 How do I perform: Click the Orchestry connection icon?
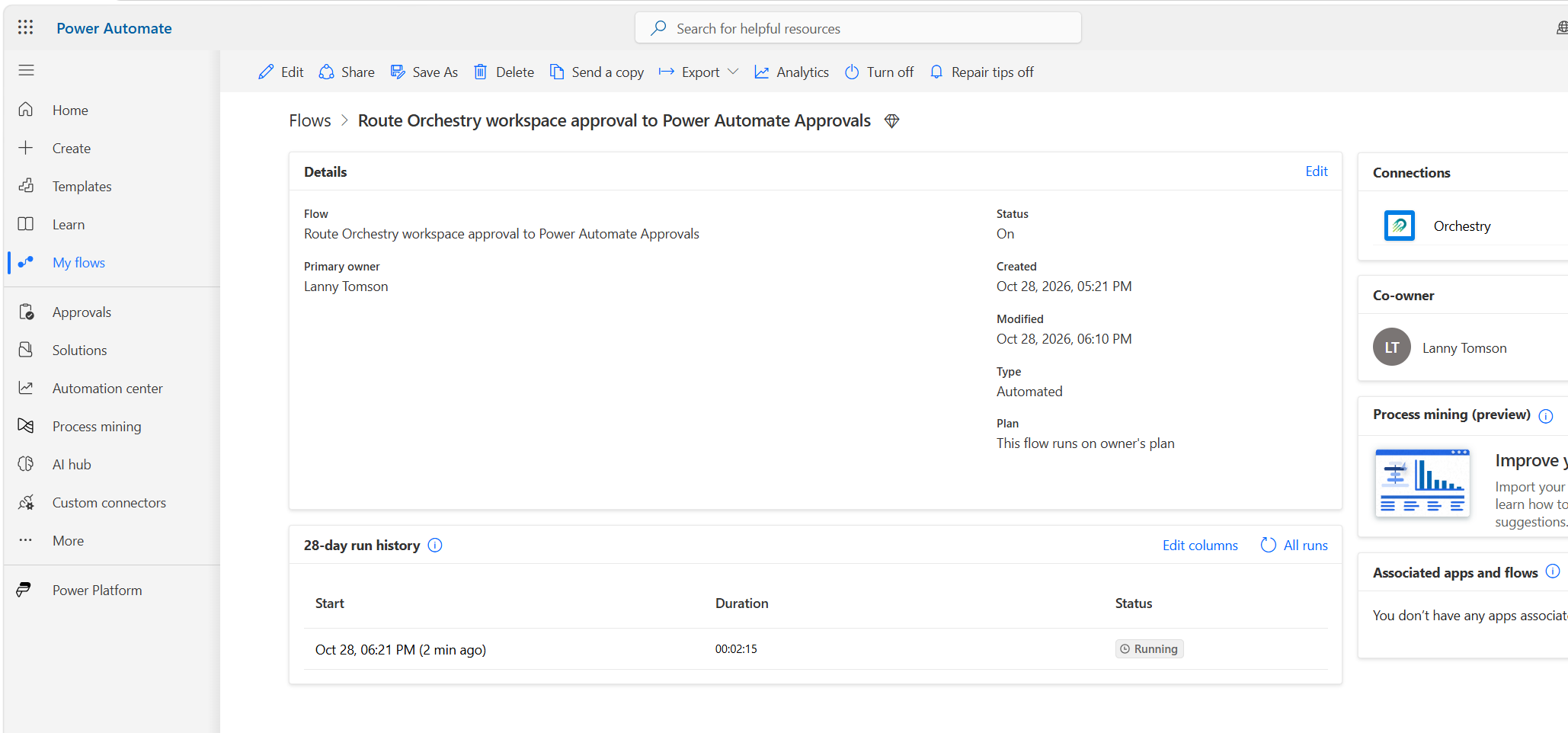pyautogui.click(x=1400, y=226)
